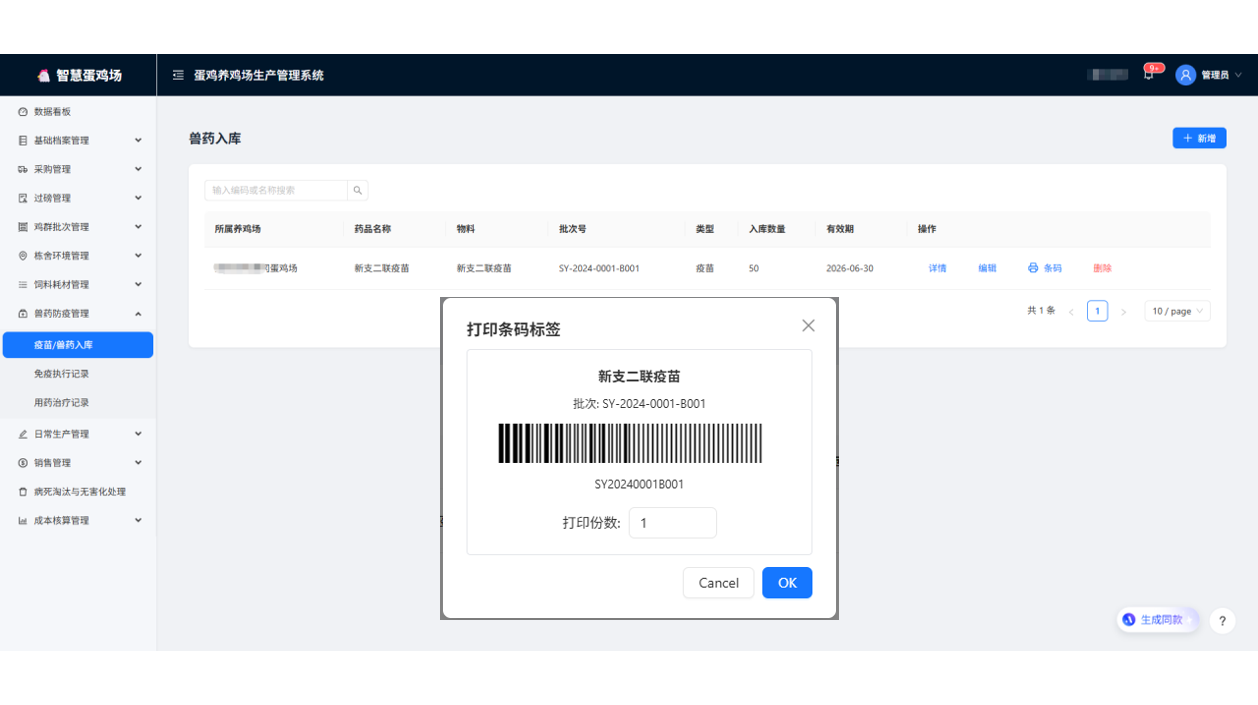The image size is (1258, 705).
Task: Open the 10 / page dropdown
Action: (x=1177, y=311)
